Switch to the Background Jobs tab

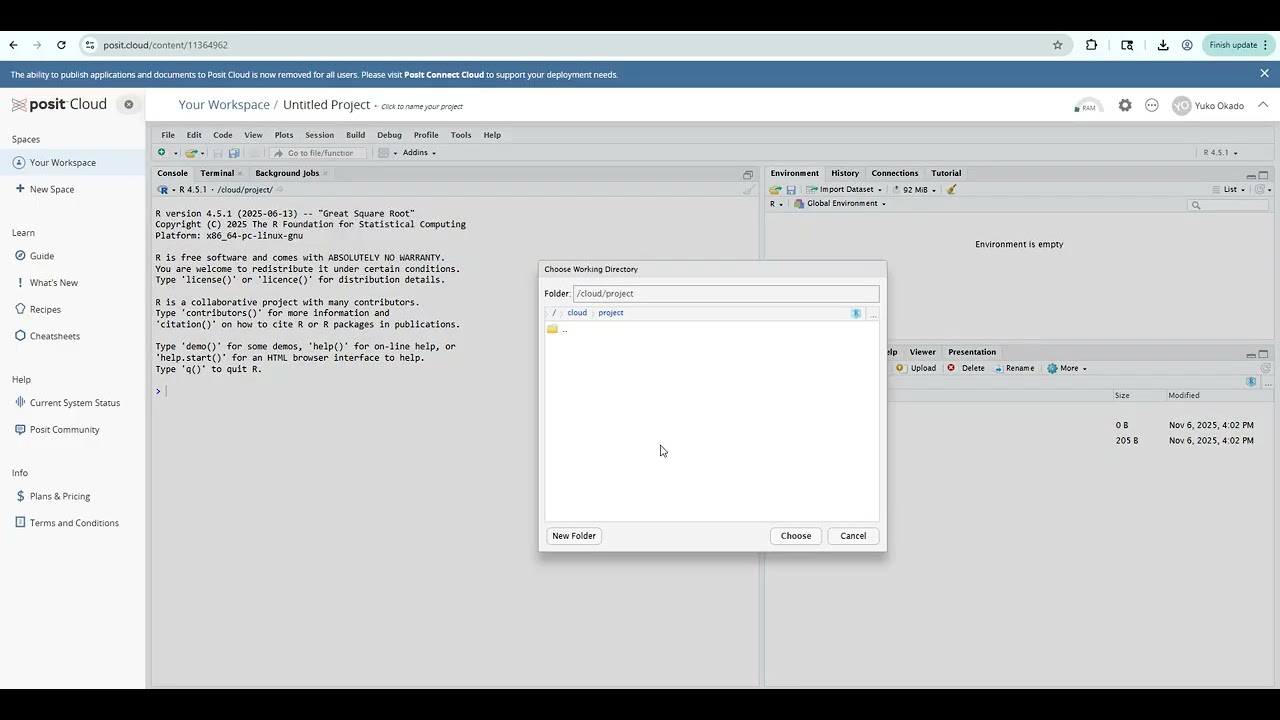coord(287,173)
